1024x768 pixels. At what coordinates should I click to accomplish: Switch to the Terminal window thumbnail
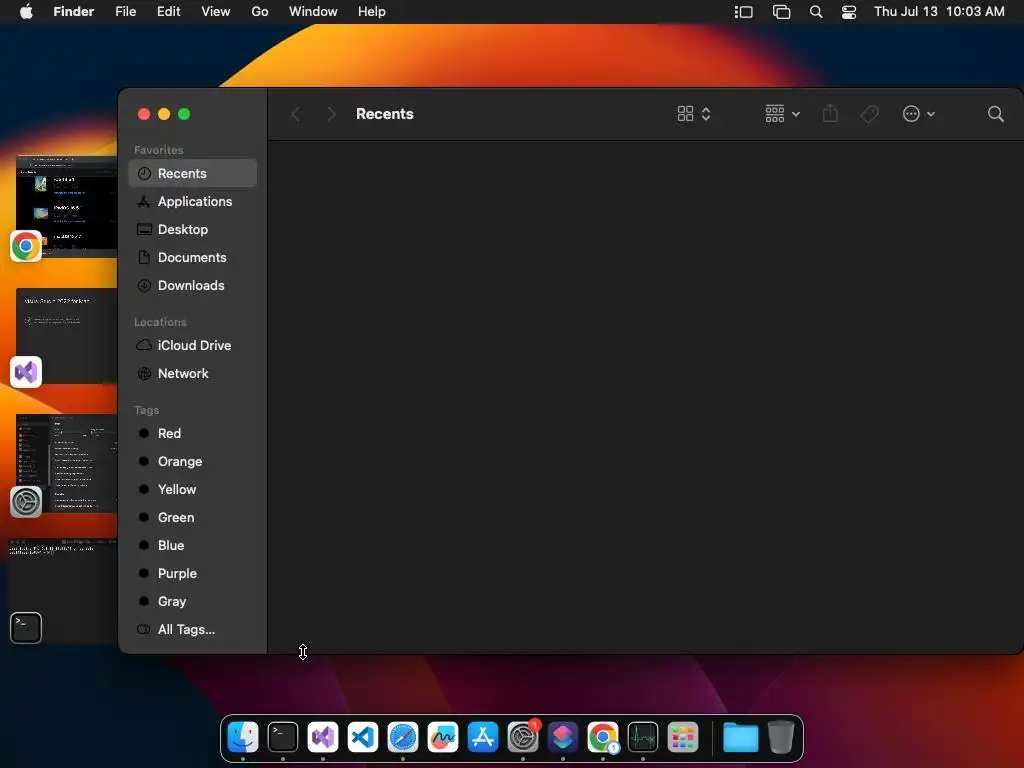click(x=63, y=591)
